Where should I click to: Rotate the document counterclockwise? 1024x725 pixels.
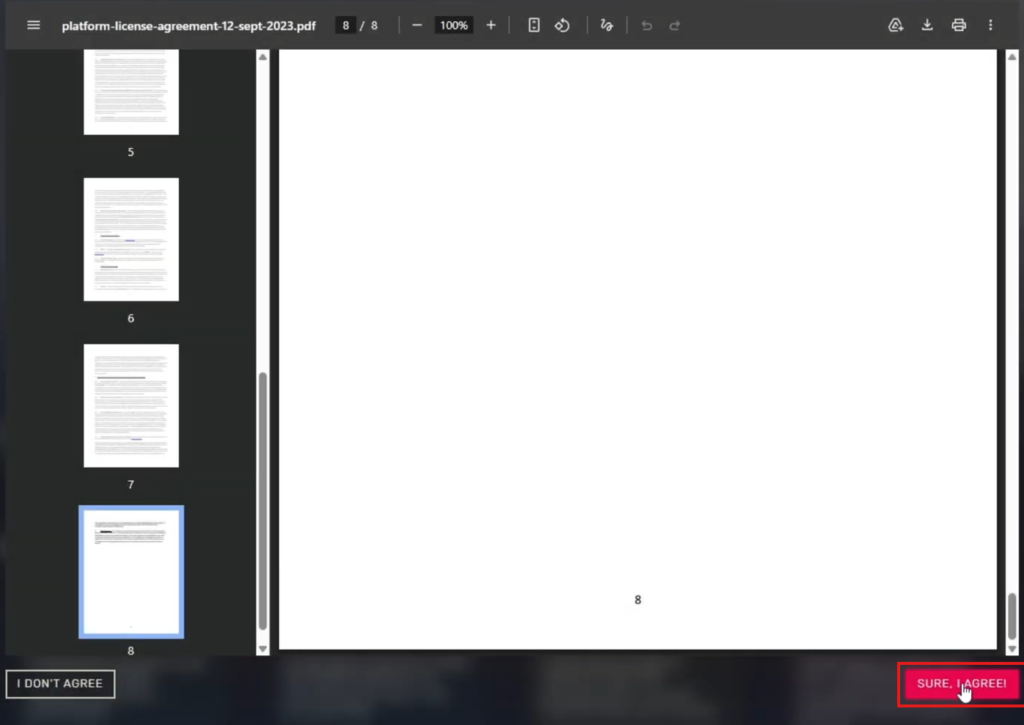point(562,25)
